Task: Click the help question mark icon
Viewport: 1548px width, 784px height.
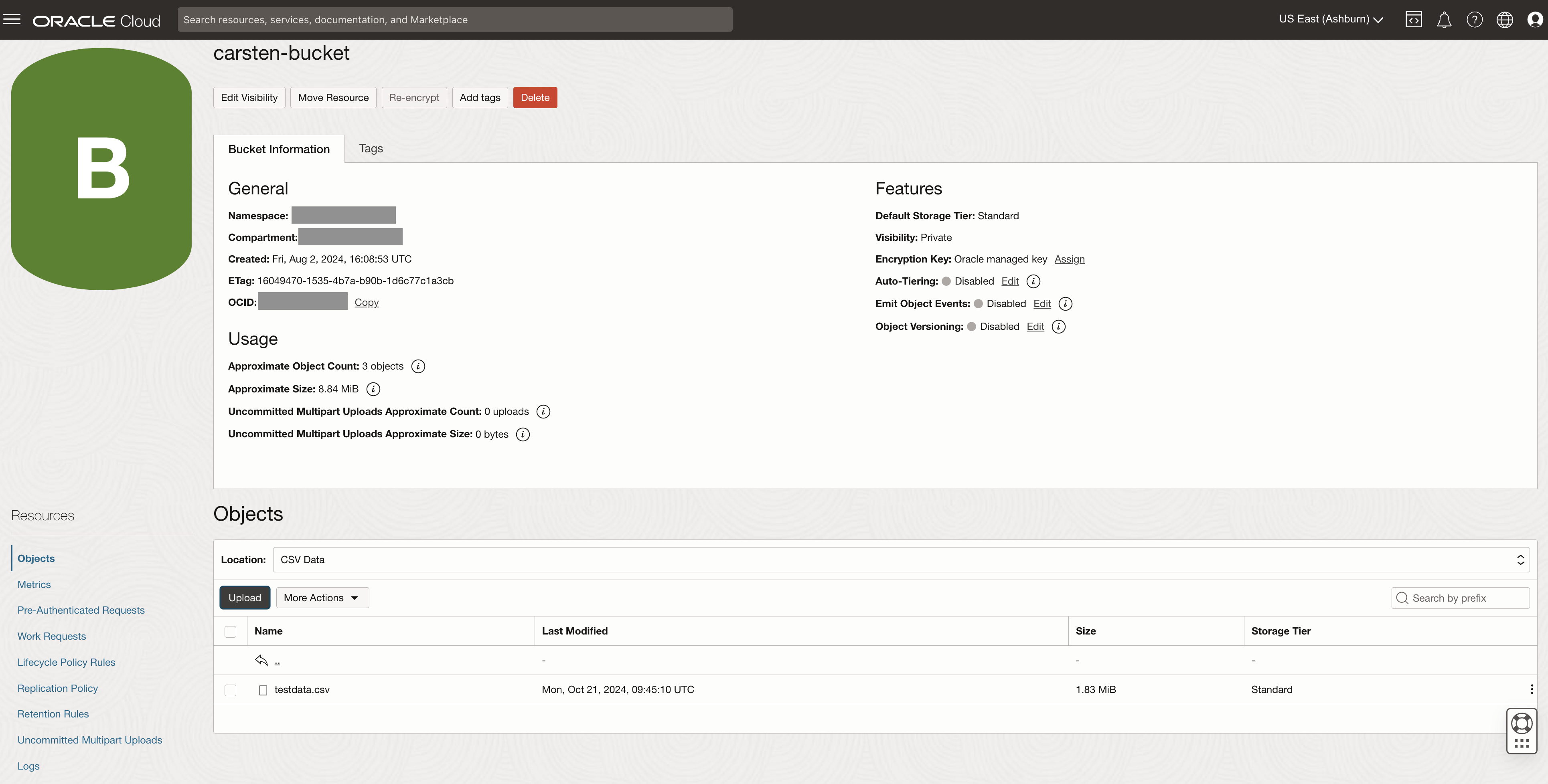Action: pyautogui.click(x=1474, y=19)
